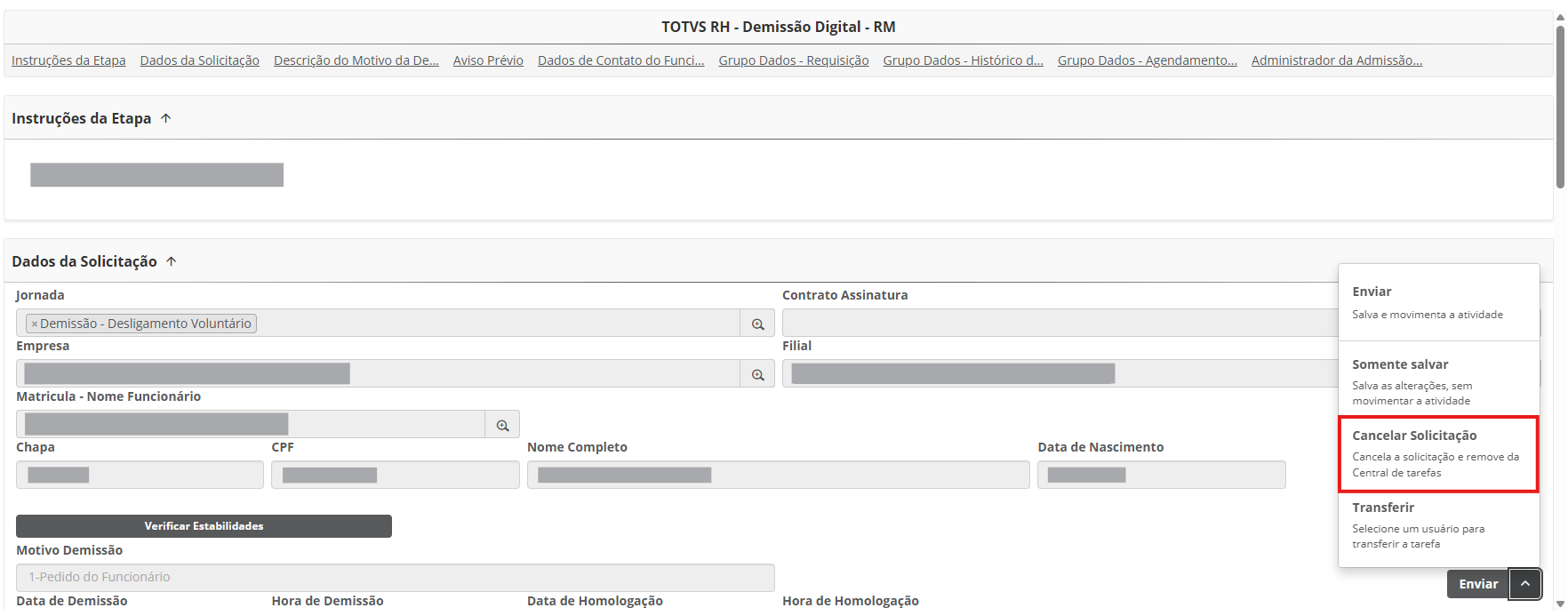Image resolution: width=1568 pixels, height=616 pixels.
Task: Select Cancelar Solicitação from the menu
Action: 1437,453
